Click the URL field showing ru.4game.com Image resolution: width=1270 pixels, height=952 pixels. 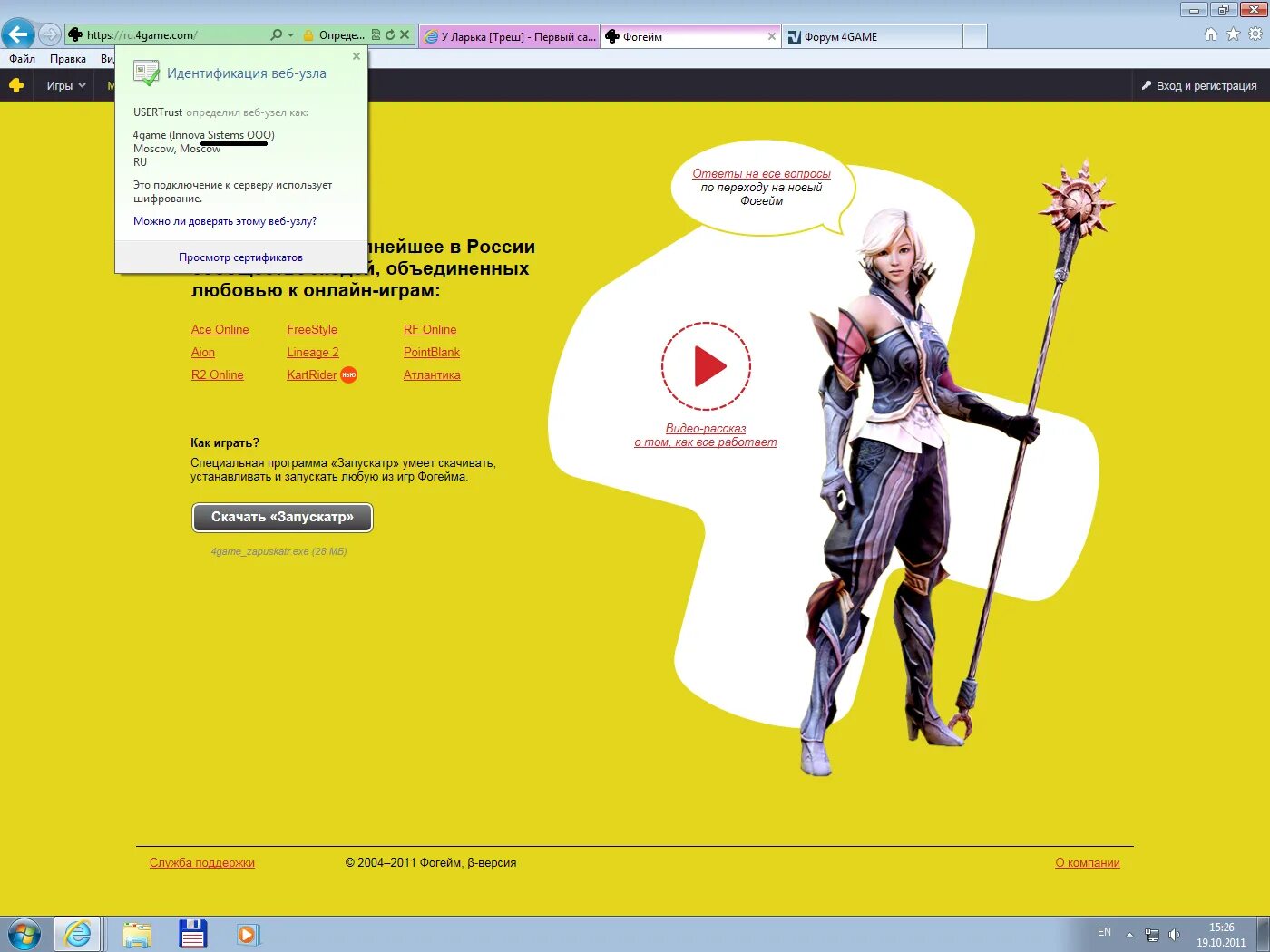pos(166,35)
